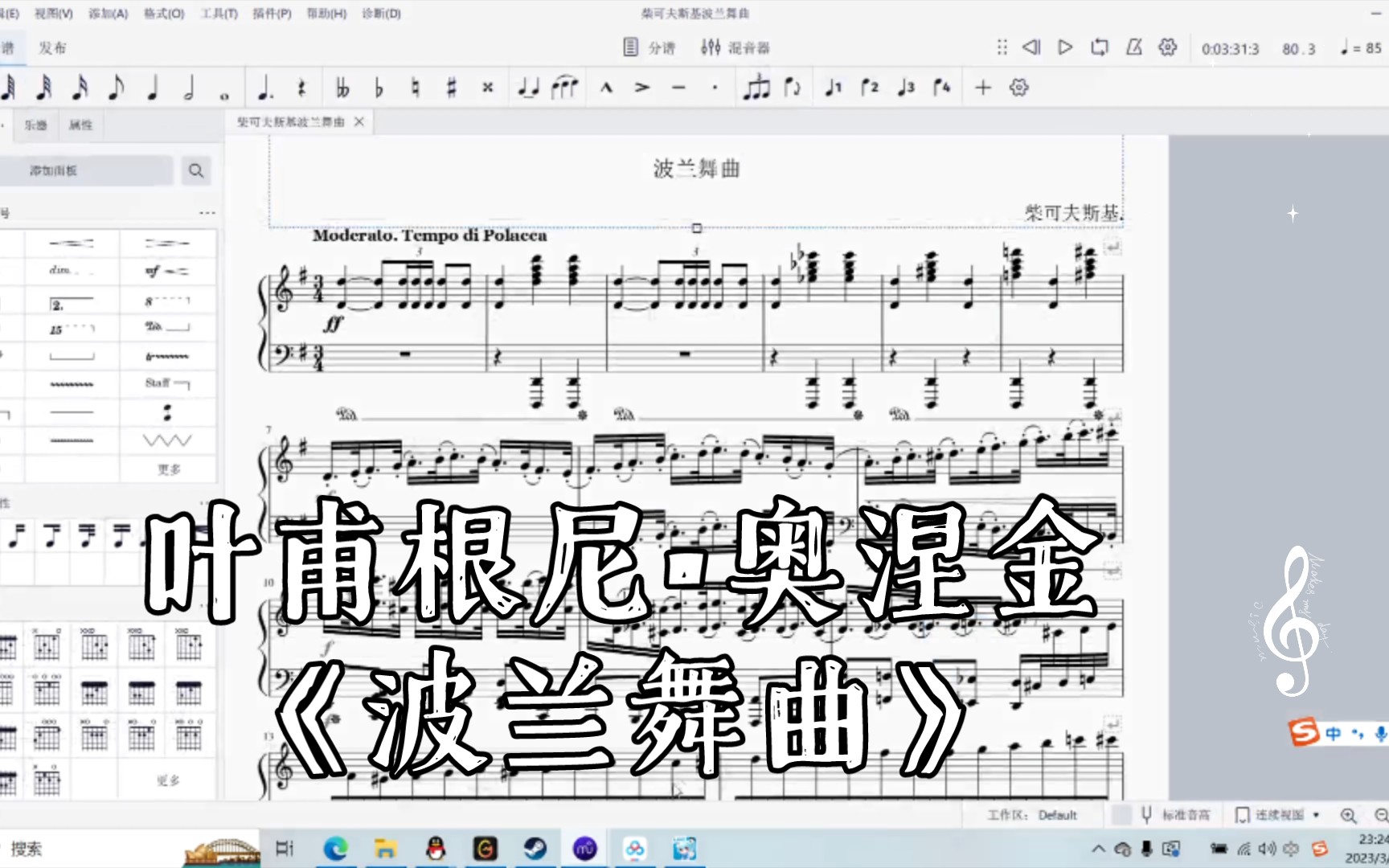Apply double sharp accidental
1389x868 pixels.
coord(487,87)
